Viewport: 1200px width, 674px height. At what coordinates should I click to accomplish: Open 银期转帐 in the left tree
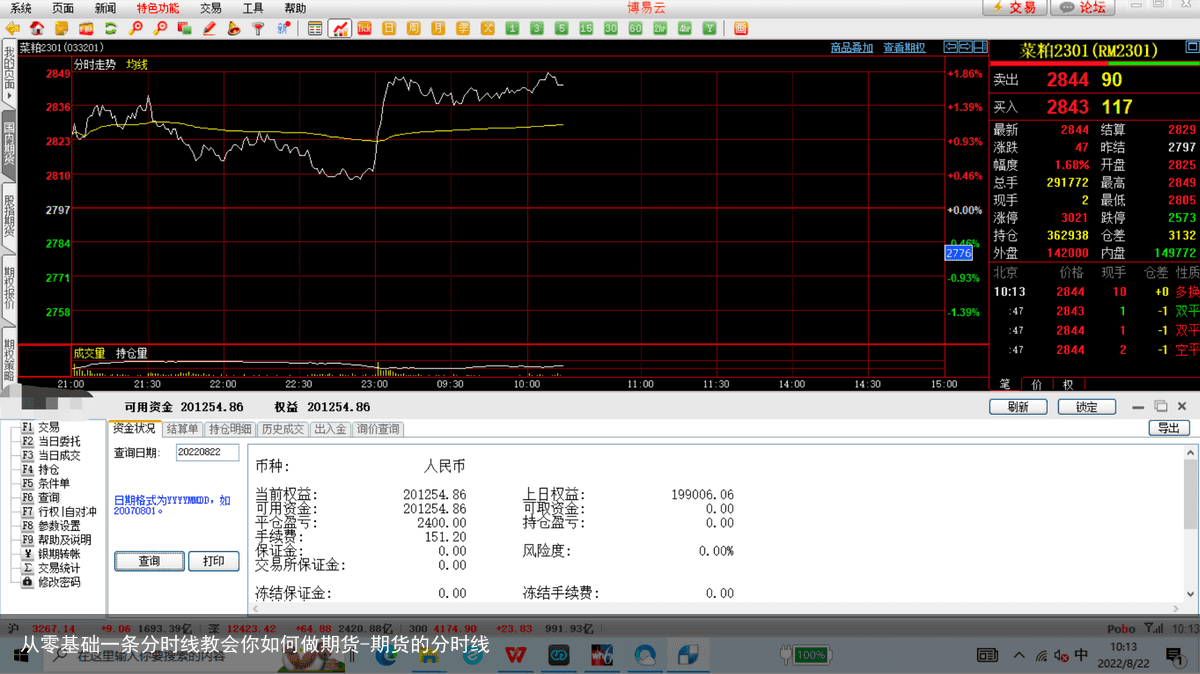tap(59, 554)
